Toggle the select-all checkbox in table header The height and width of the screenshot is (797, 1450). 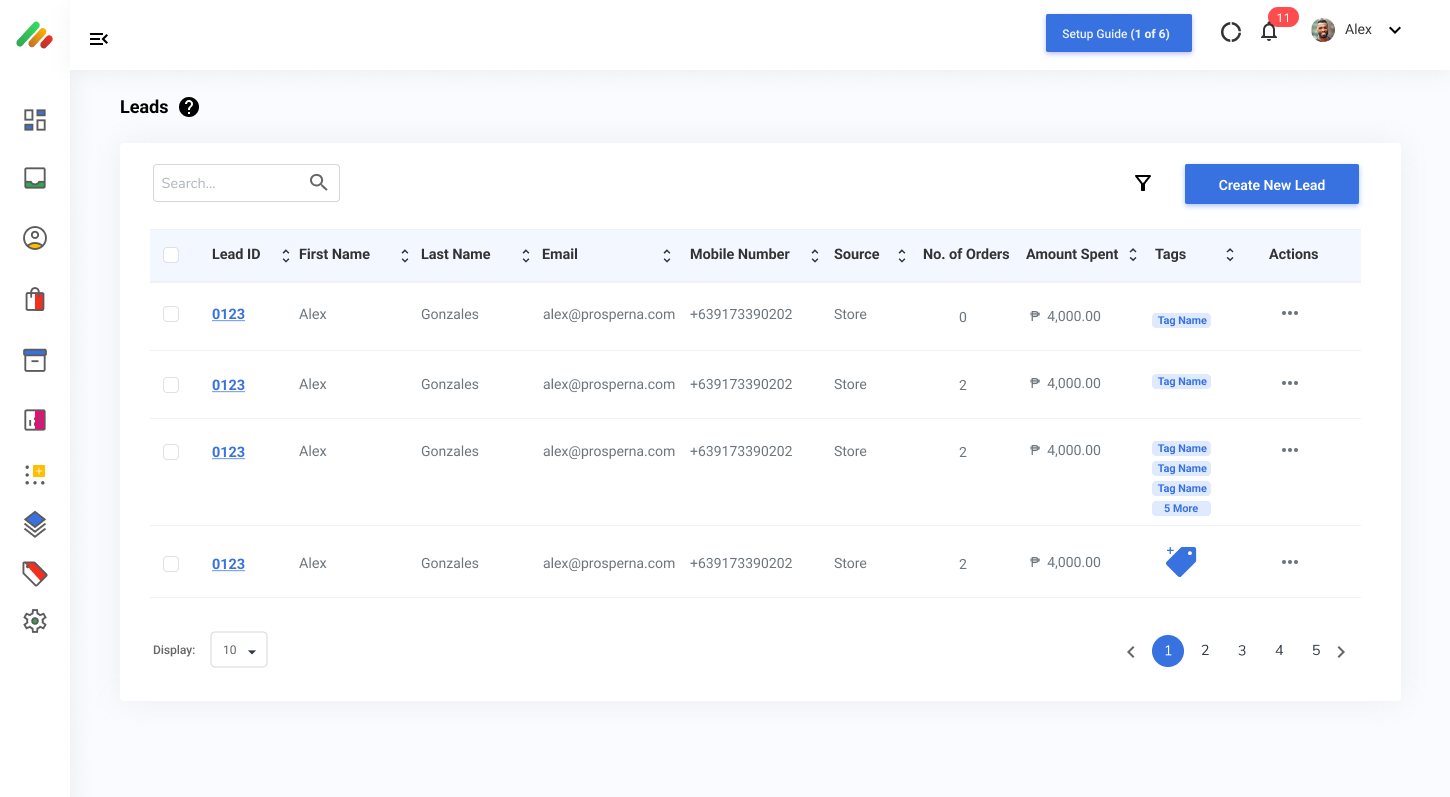171,255
